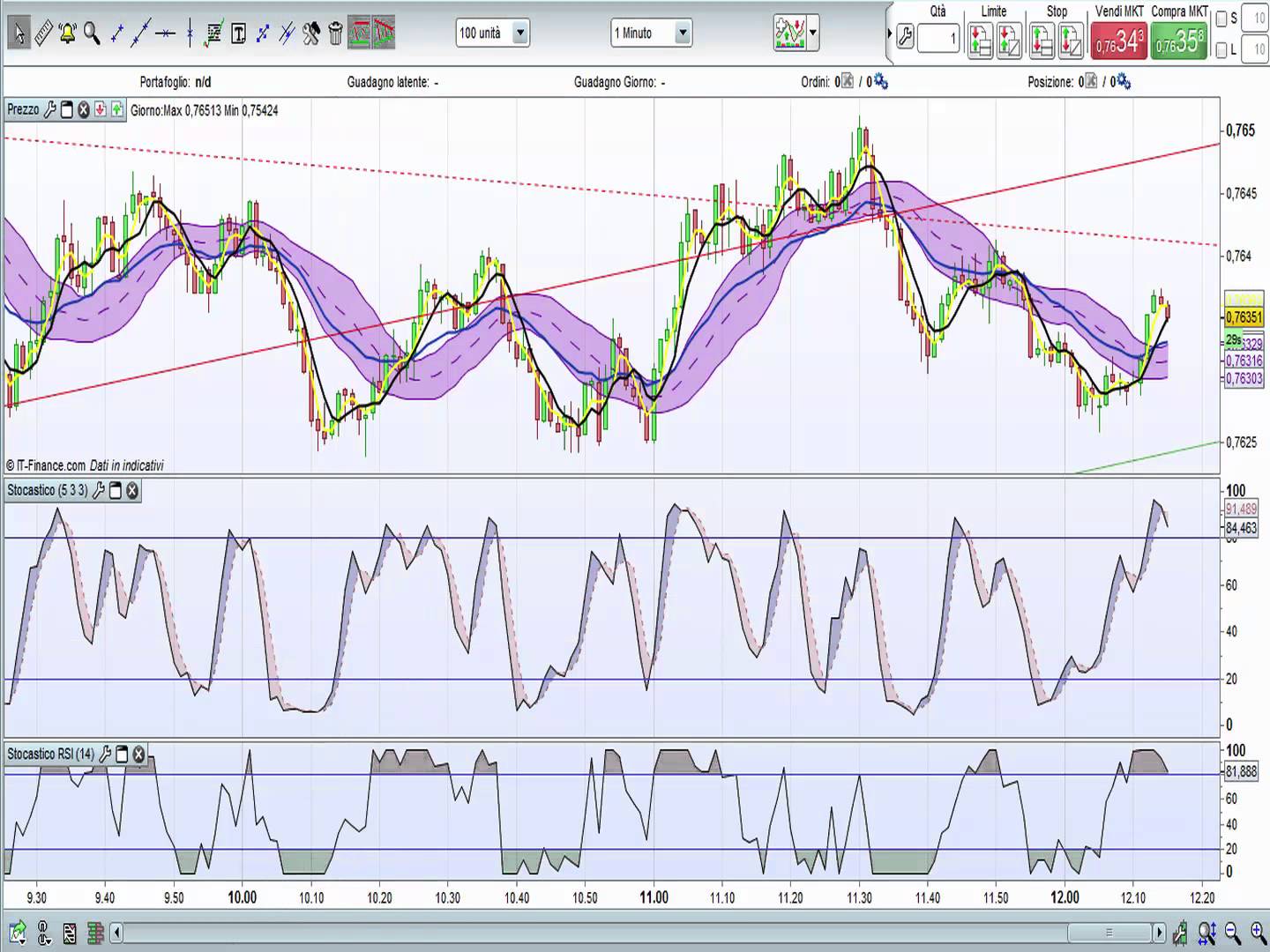Zoom out using bottom-right minus magnifier
Viewport: 1270px width, 952px height.
1233,932
